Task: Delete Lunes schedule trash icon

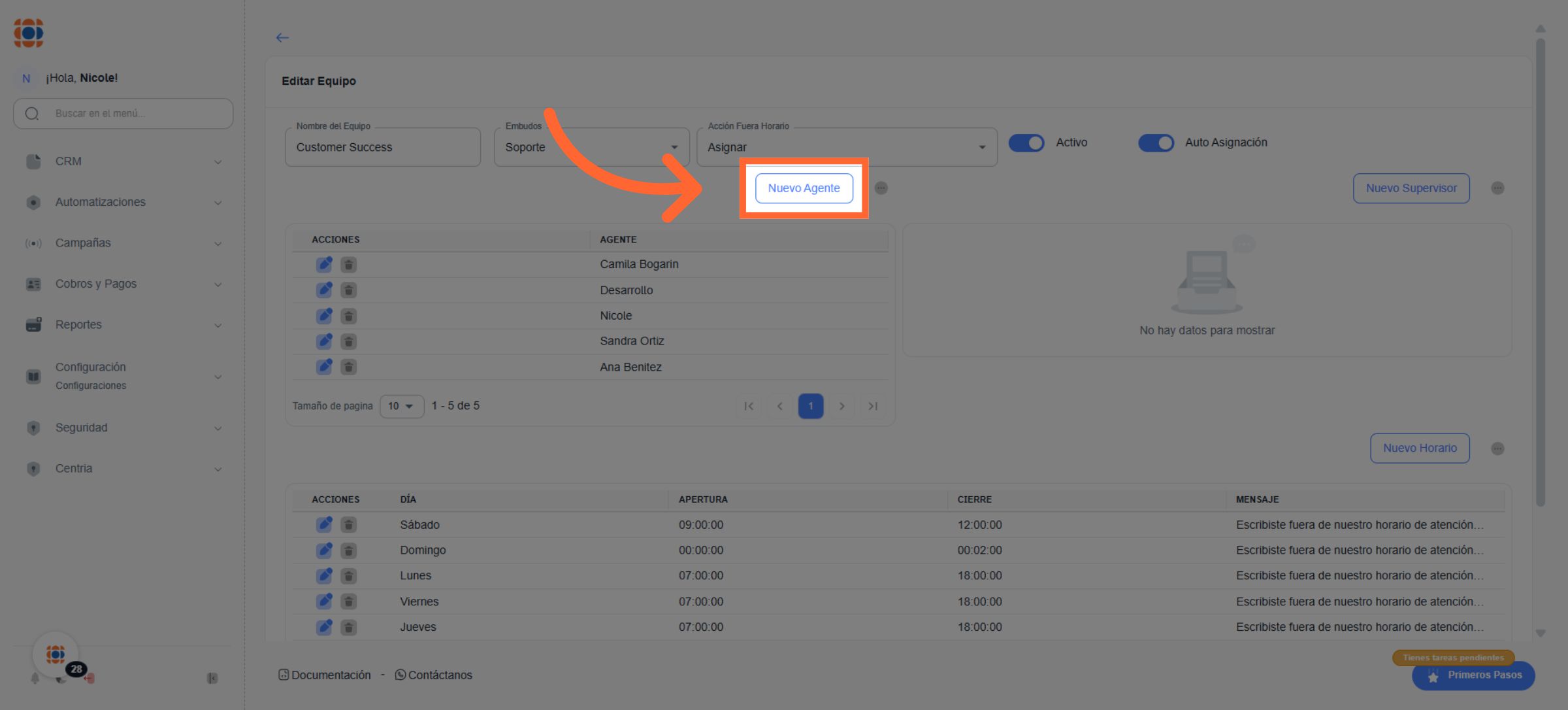Action: click(x=349, y=576)
